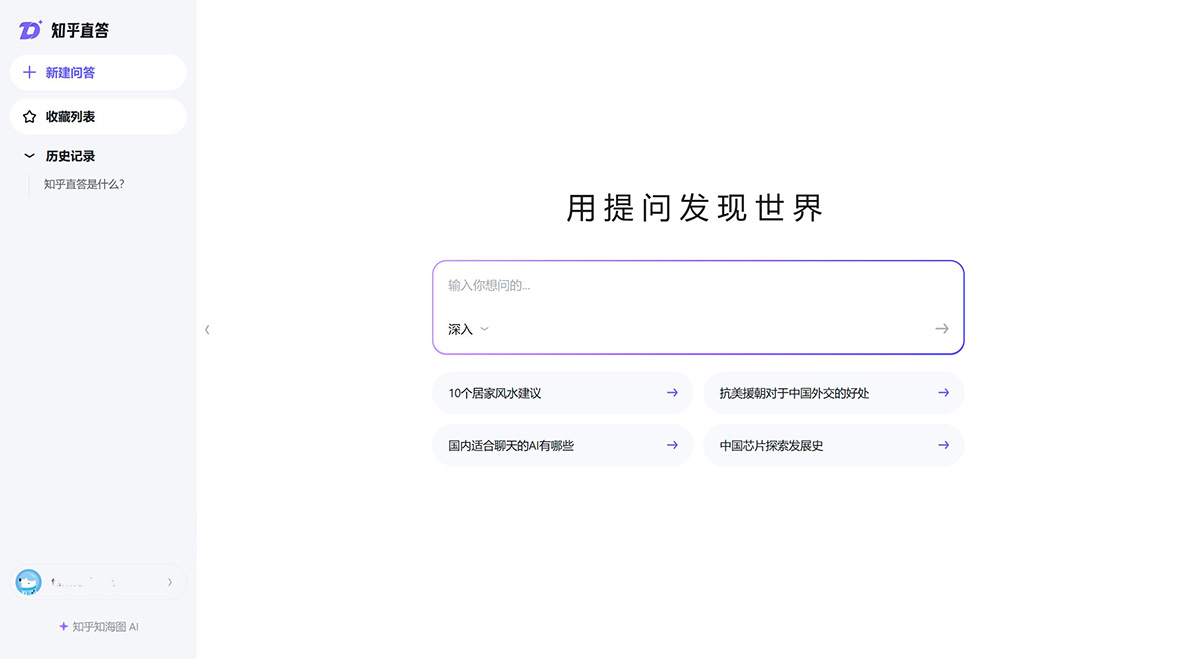The height and width of the screenshot is (659, 1200).
Task: Expand the user profile with the right chevron
Action: [x=170, y=581]
